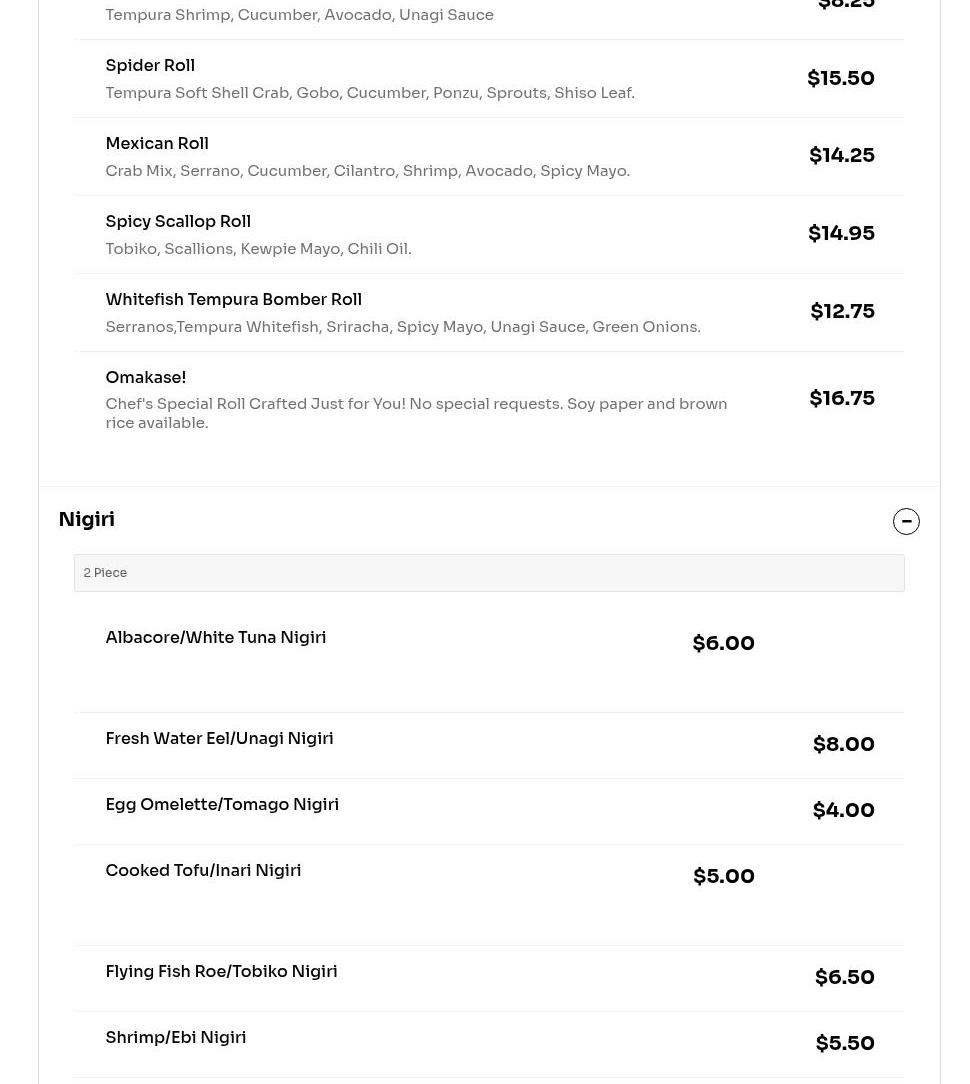Collapse the Nigiri section with minus icon
This screenshot has height=1084, width=970.
[906, 521]
